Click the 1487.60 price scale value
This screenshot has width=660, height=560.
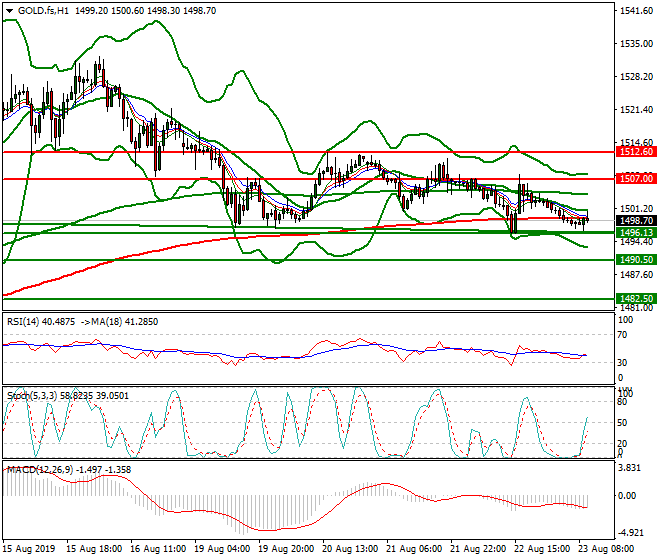(637, 275)
